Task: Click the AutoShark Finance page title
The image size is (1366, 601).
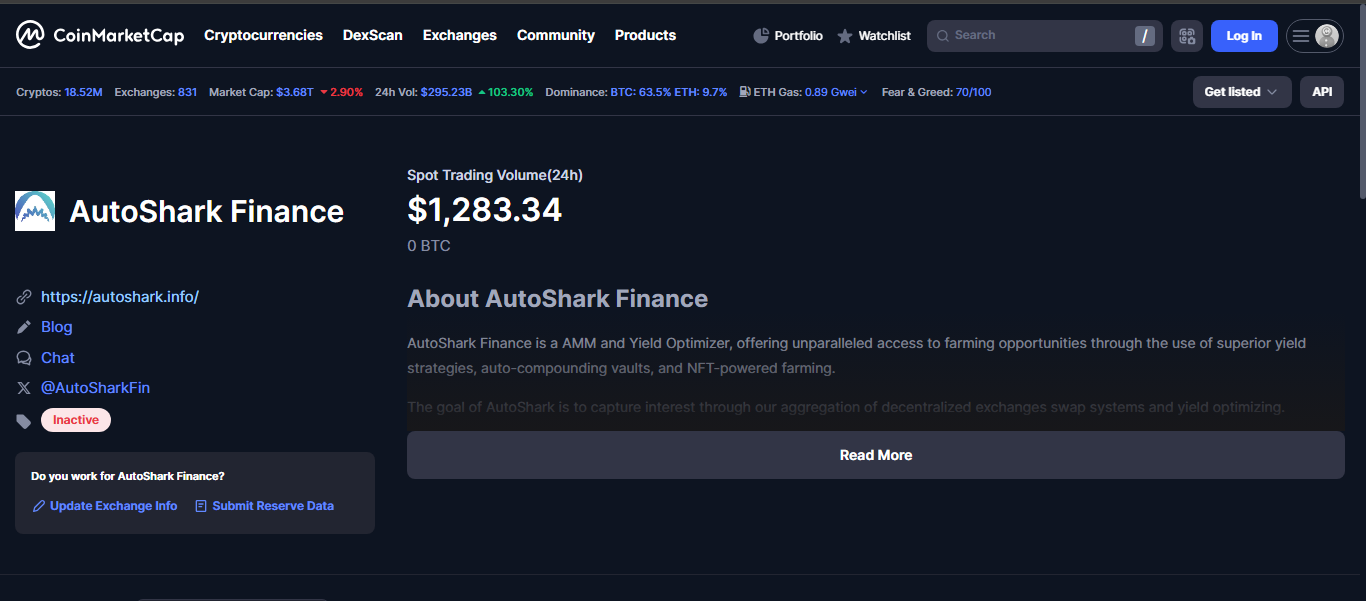Action: 206,211
